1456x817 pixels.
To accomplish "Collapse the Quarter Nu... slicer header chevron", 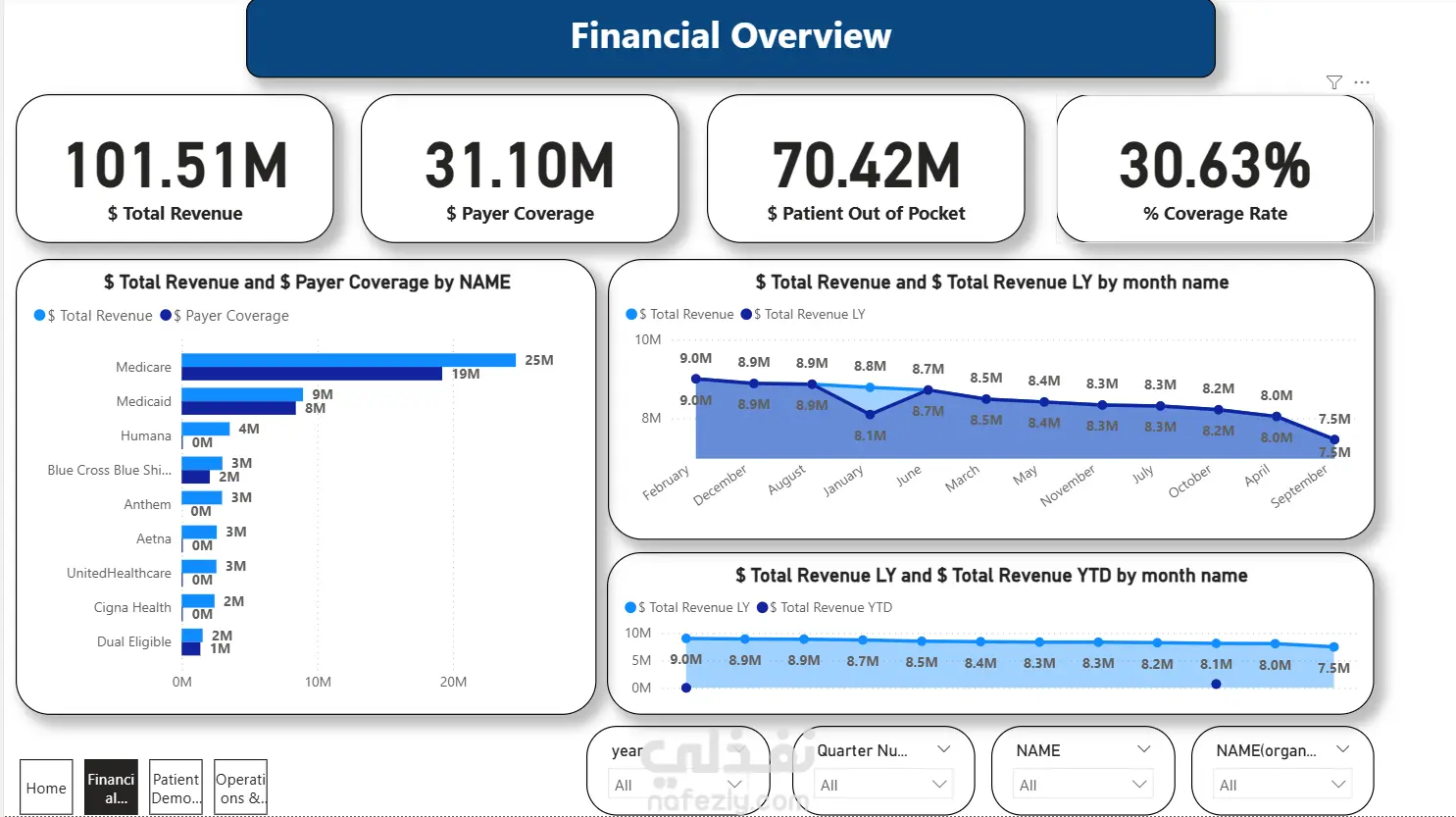I will (x=943, y=749).
